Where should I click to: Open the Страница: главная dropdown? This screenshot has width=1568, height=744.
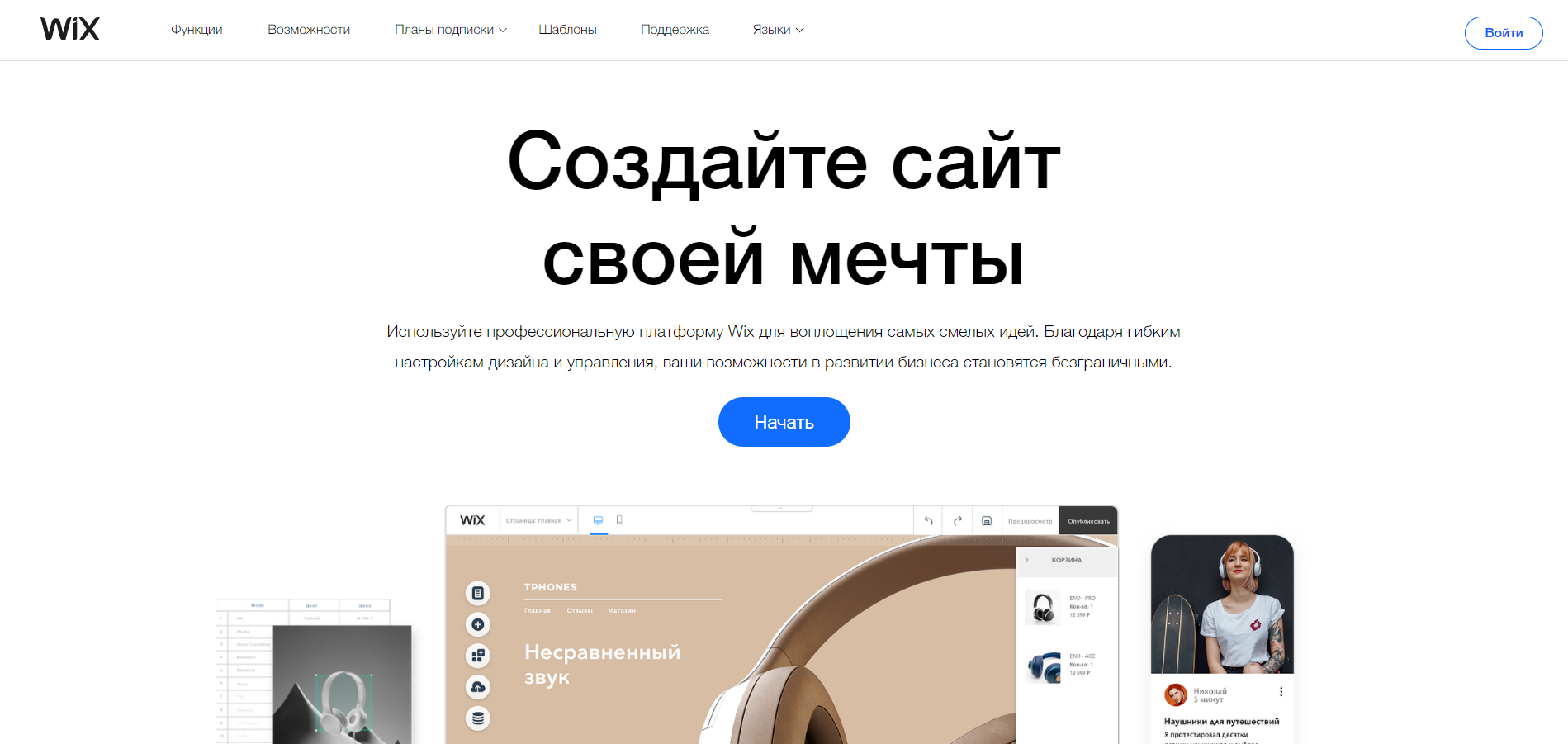[x=541, y=520]
